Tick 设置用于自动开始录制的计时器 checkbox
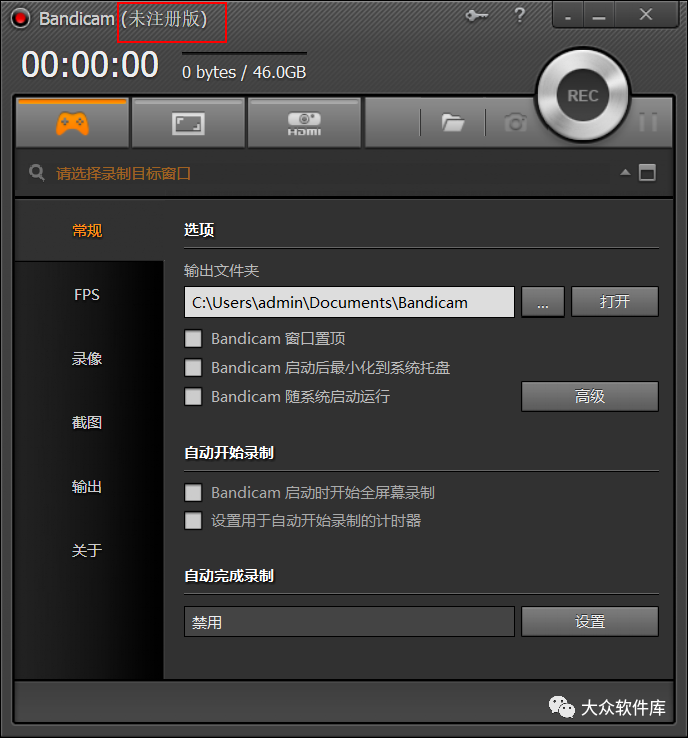 (x=193, y=521)
